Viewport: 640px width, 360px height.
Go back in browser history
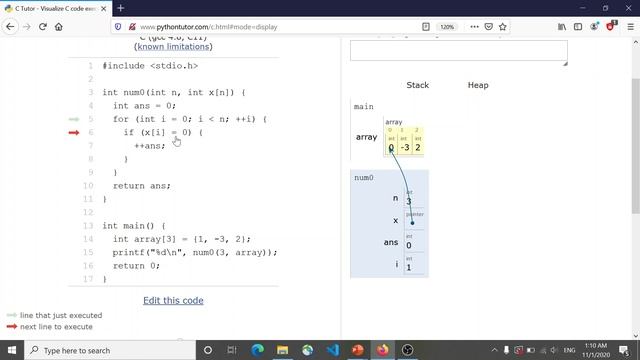10,27
